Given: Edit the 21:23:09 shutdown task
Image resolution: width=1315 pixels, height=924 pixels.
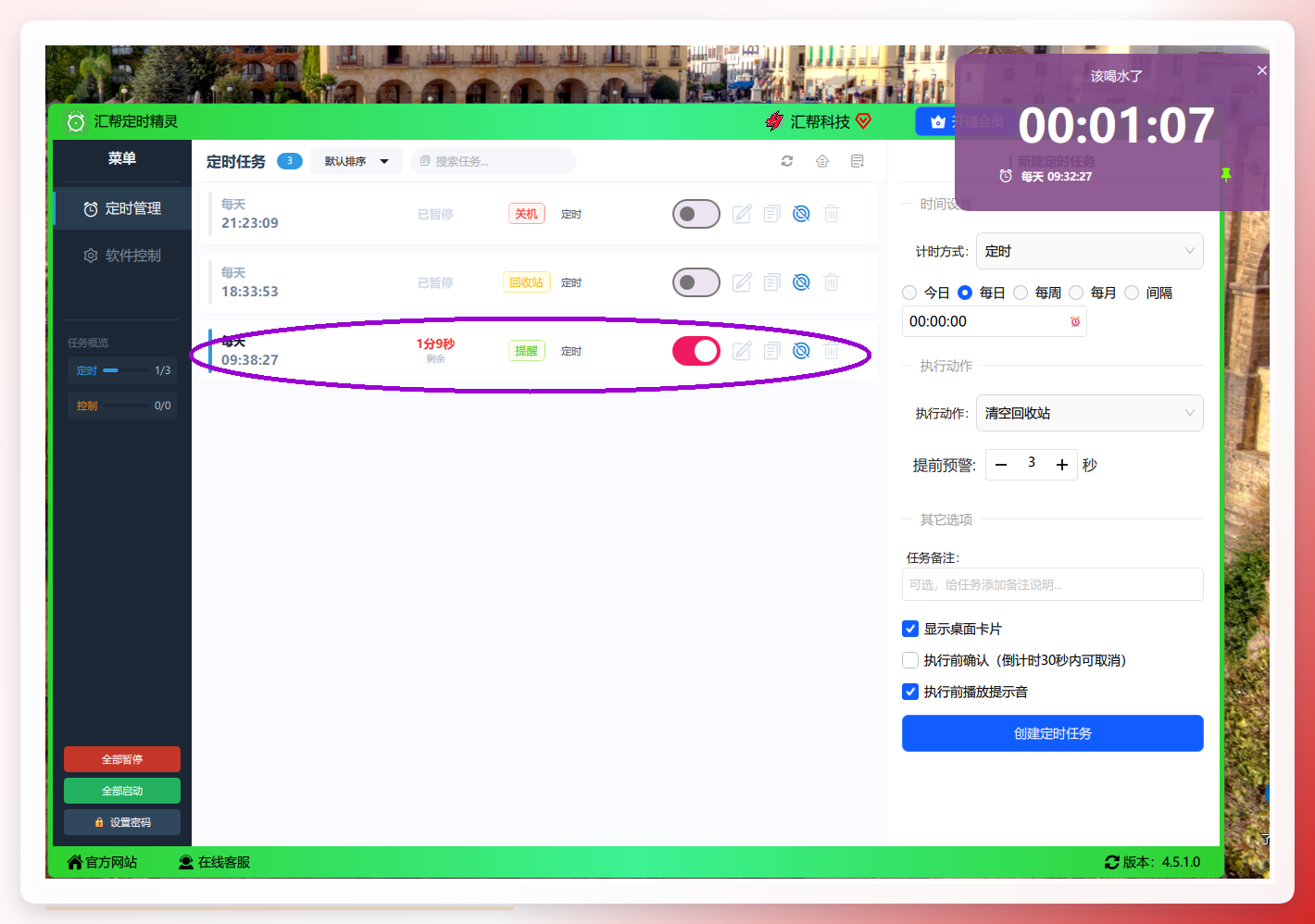Looking at the screenshot, I should tap(742, 214).
